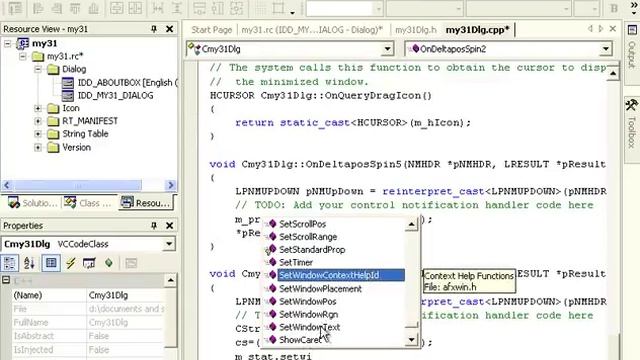640x360 pixels.
Task: Close the Resource View panel
Action: coord(169,29)
